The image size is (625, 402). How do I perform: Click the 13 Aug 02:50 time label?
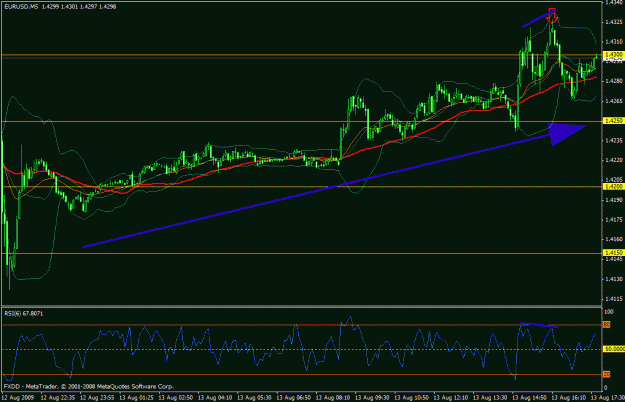(176, 398)
